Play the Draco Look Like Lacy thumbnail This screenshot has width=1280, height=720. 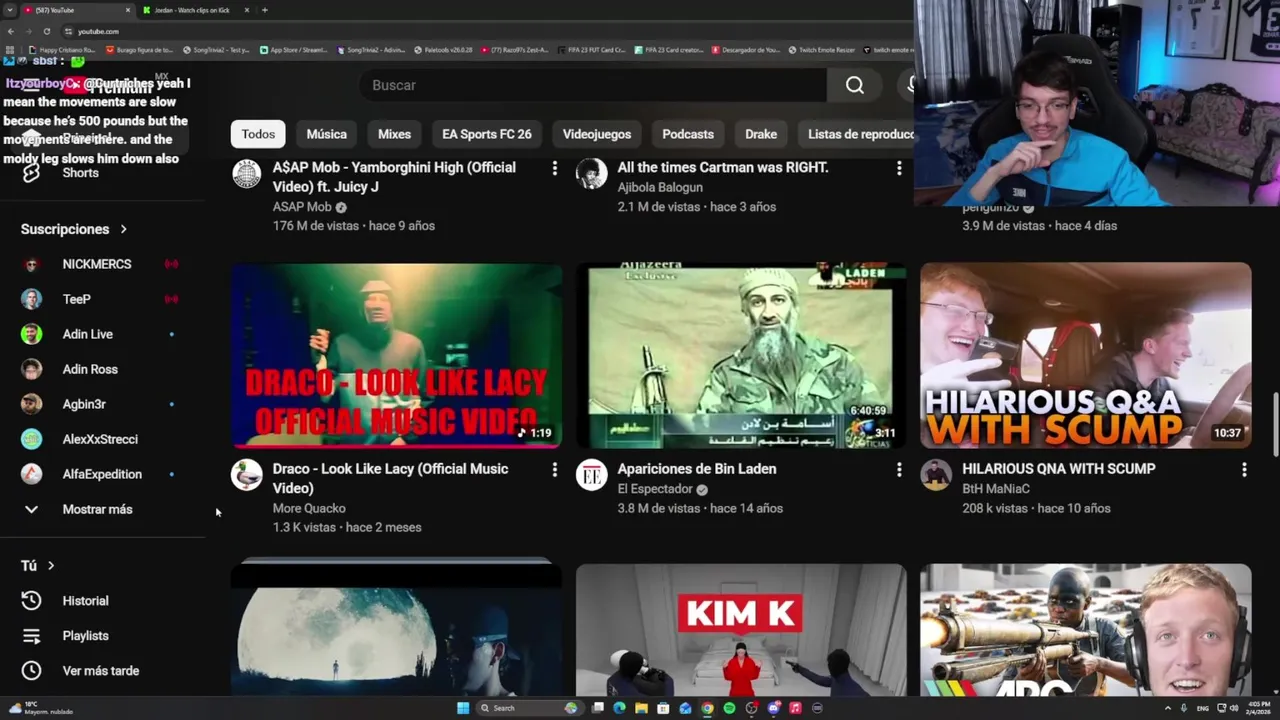click(x=397, y=355)
